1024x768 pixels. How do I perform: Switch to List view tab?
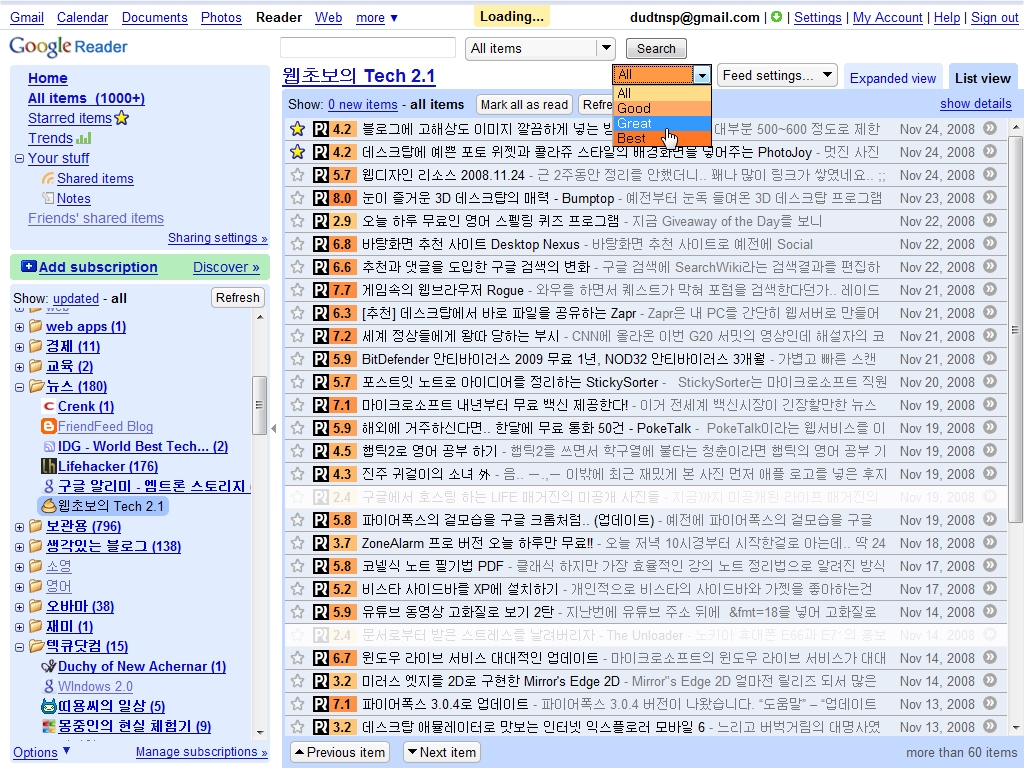(982, 78)
